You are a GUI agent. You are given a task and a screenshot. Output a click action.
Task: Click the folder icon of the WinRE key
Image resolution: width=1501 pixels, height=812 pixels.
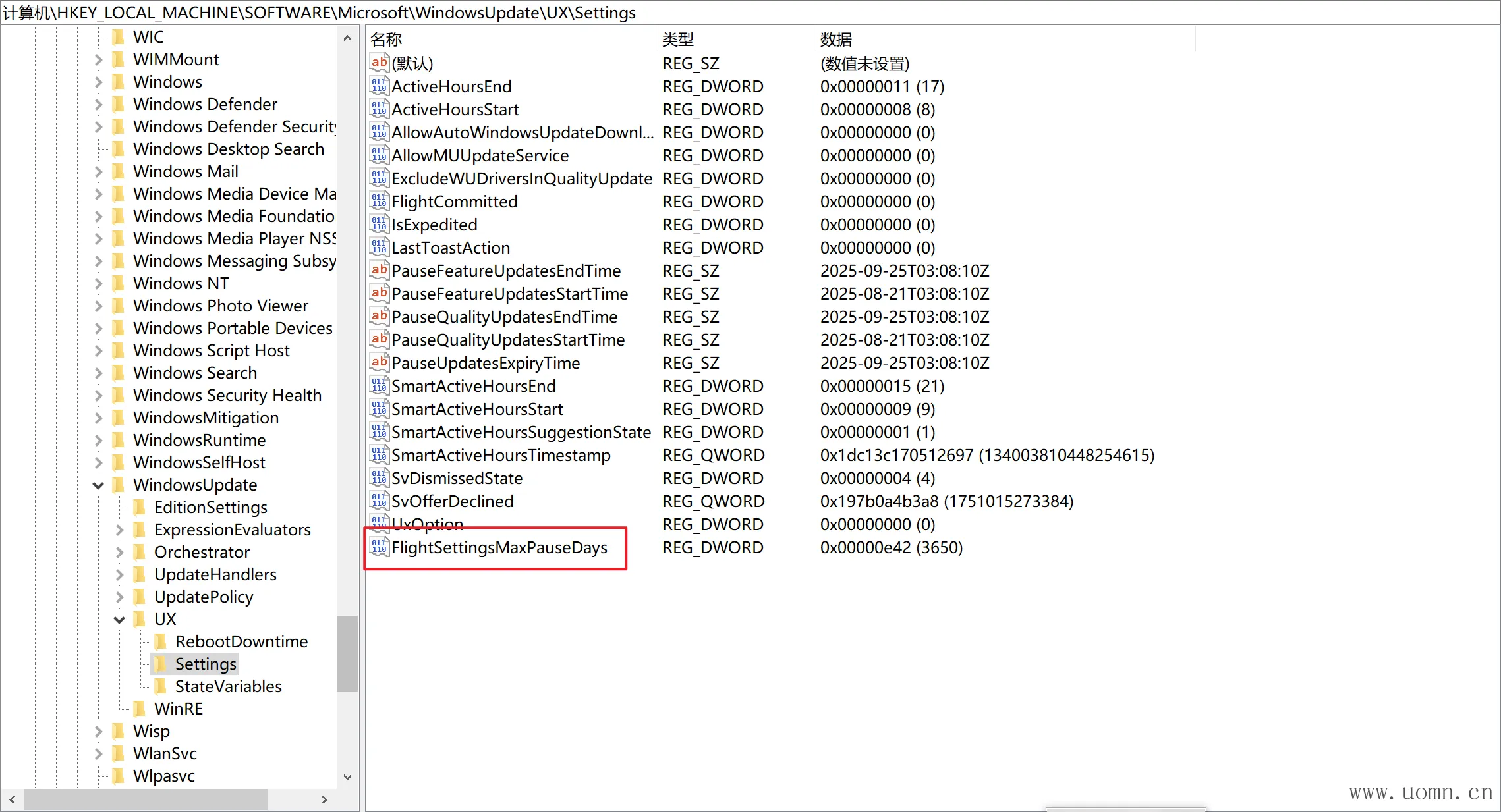click(140, 709)
